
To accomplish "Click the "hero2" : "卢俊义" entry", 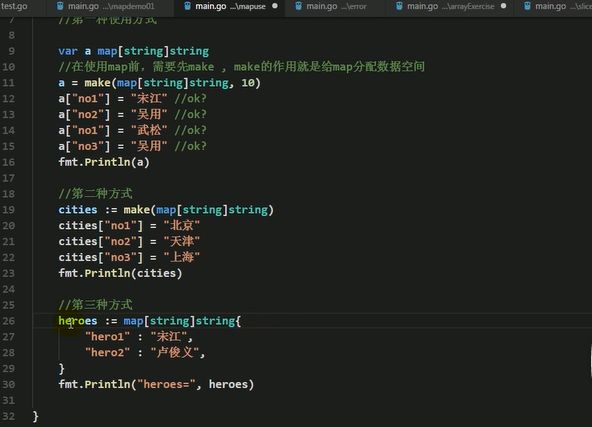I will [x=145, y=352].
